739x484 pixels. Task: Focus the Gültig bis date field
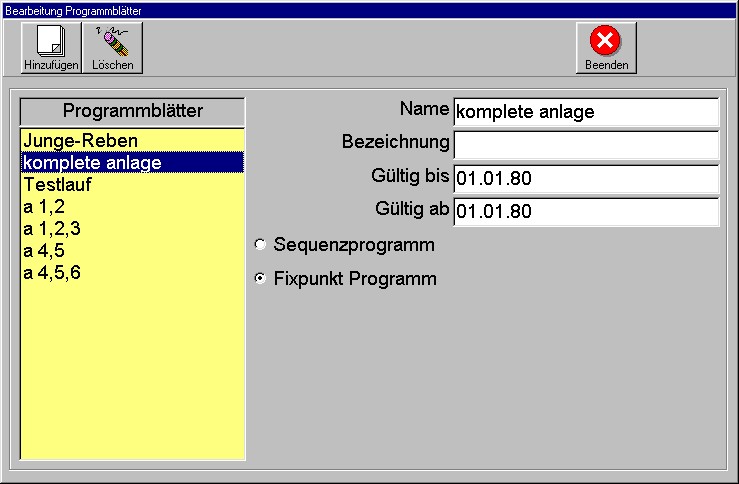(585, 179)
